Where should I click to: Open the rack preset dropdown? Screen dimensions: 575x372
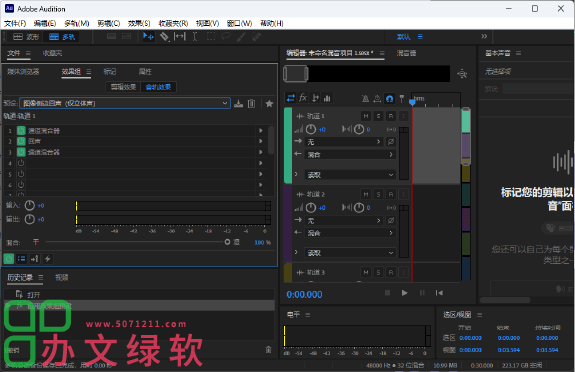pos(125,103)
